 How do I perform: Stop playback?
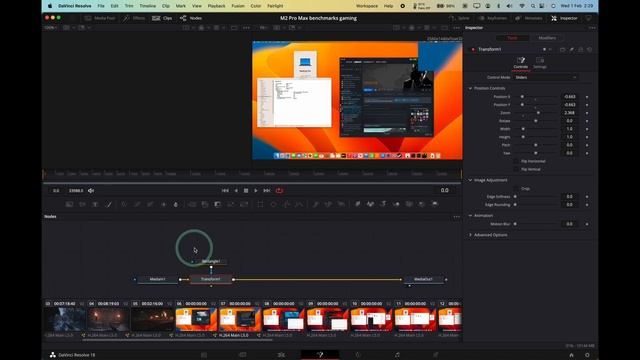[246, 191]
